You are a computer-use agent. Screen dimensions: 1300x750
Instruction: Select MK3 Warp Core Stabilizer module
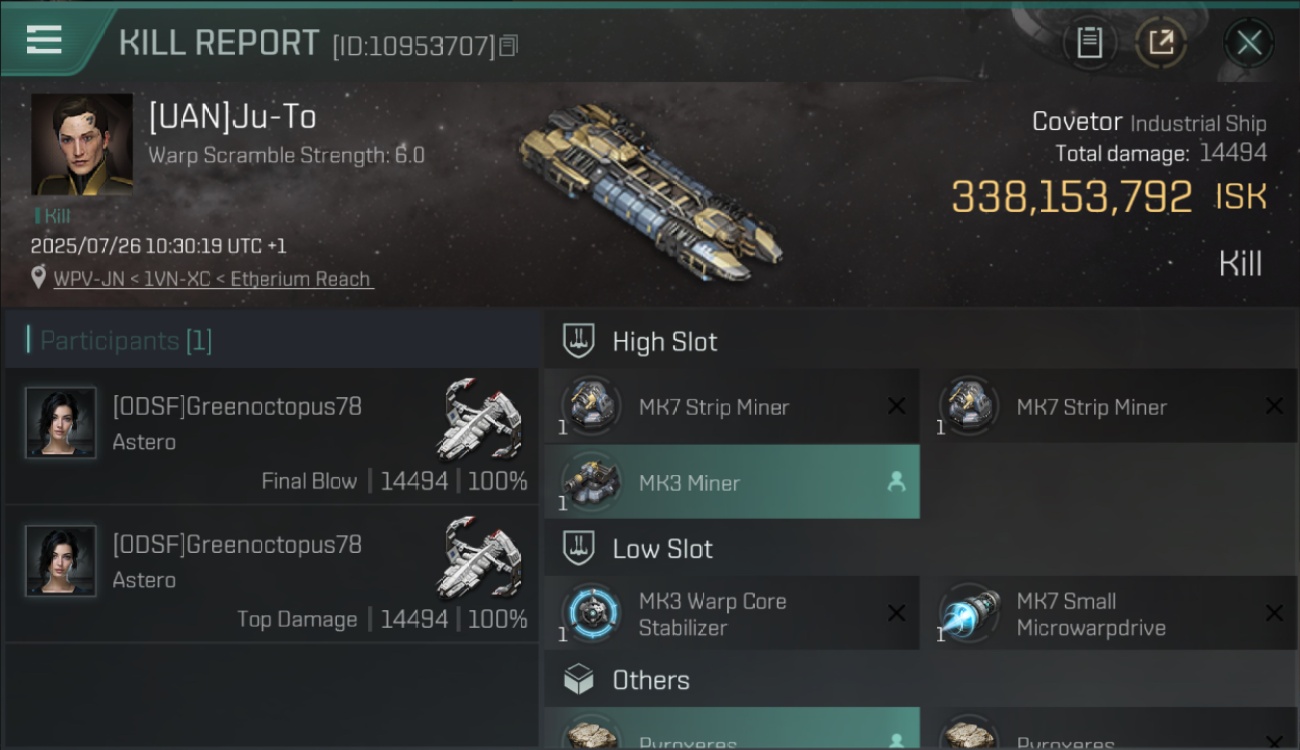732,614
